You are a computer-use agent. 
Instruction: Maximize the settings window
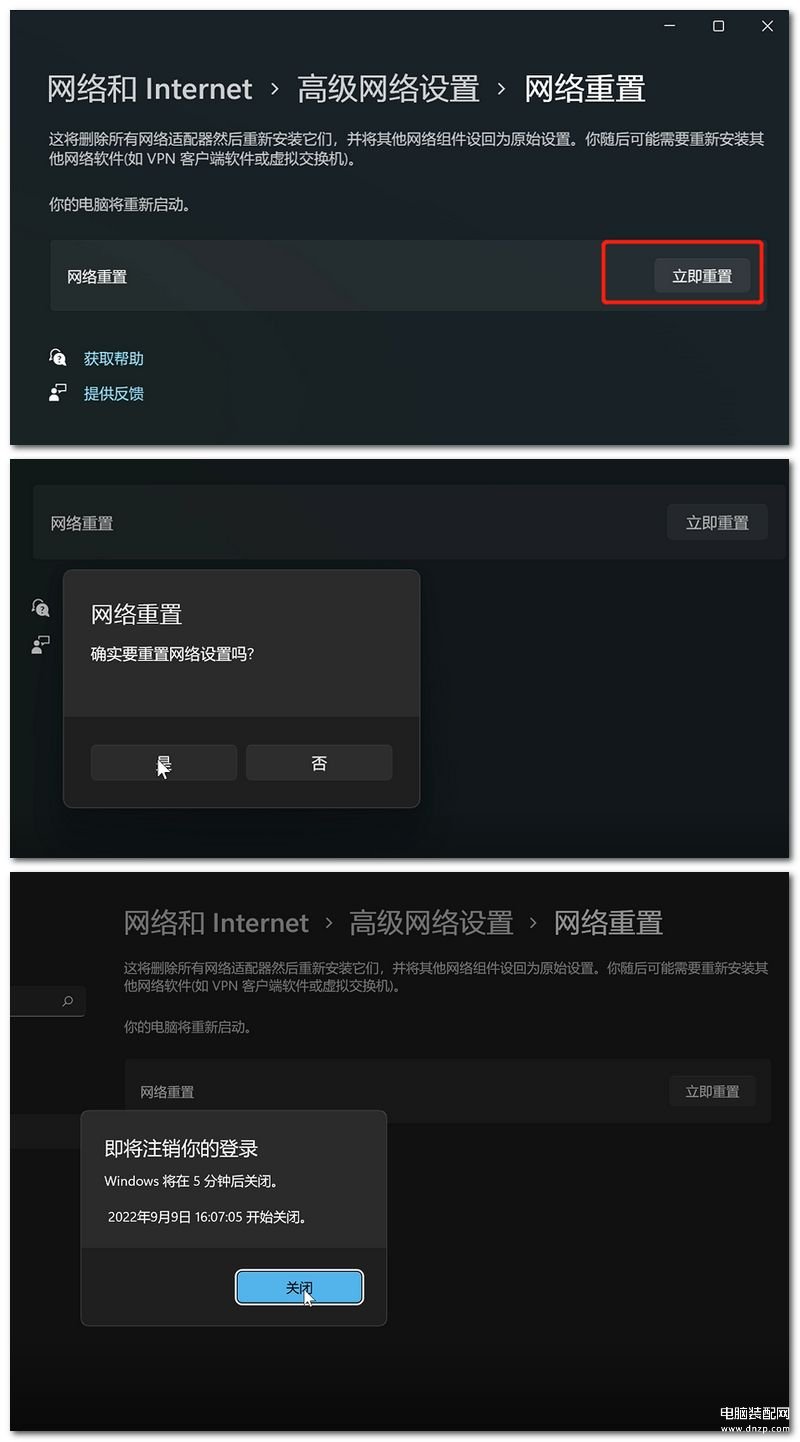pos(718,27)
